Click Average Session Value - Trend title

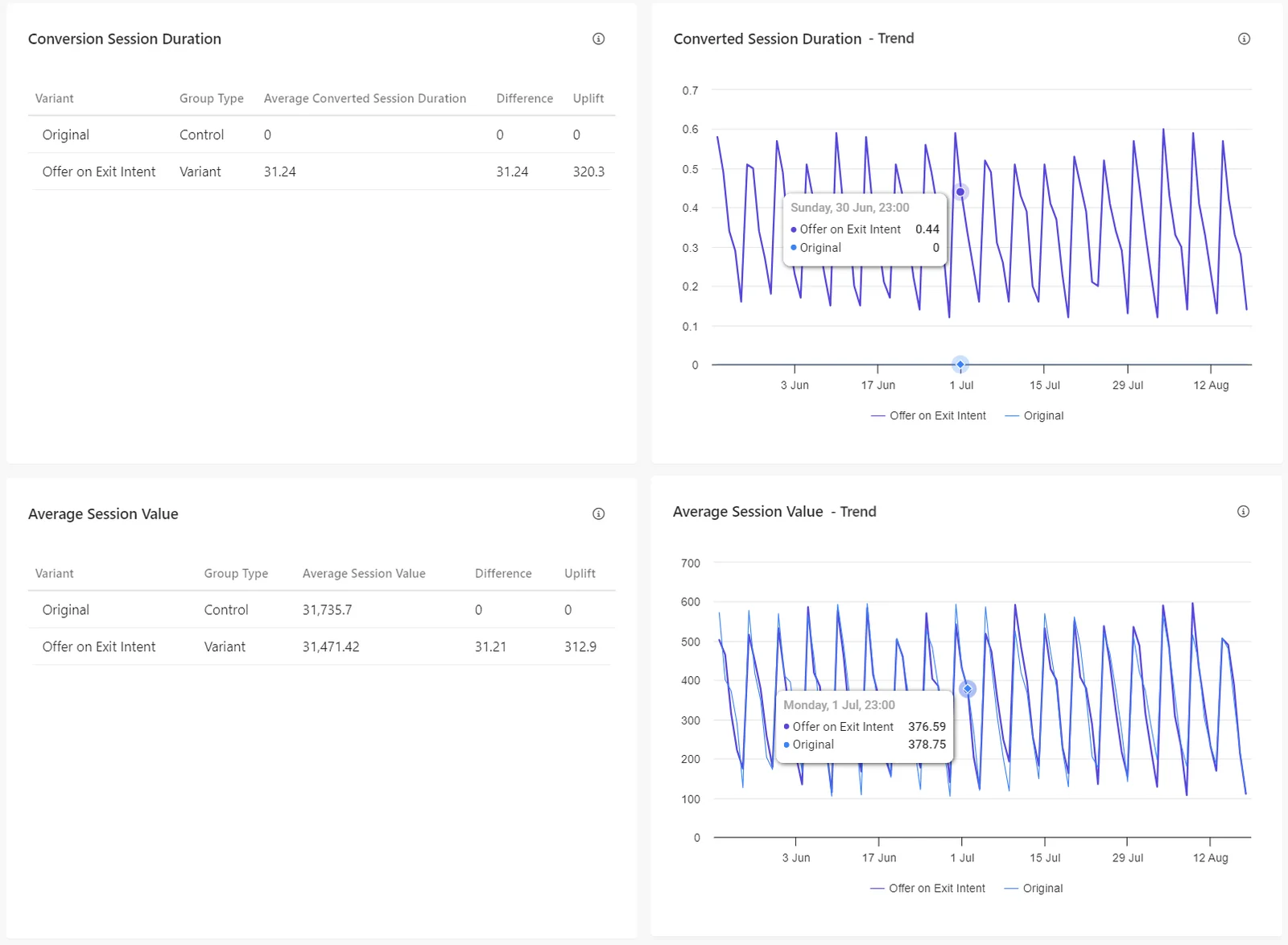coord(774,511)
